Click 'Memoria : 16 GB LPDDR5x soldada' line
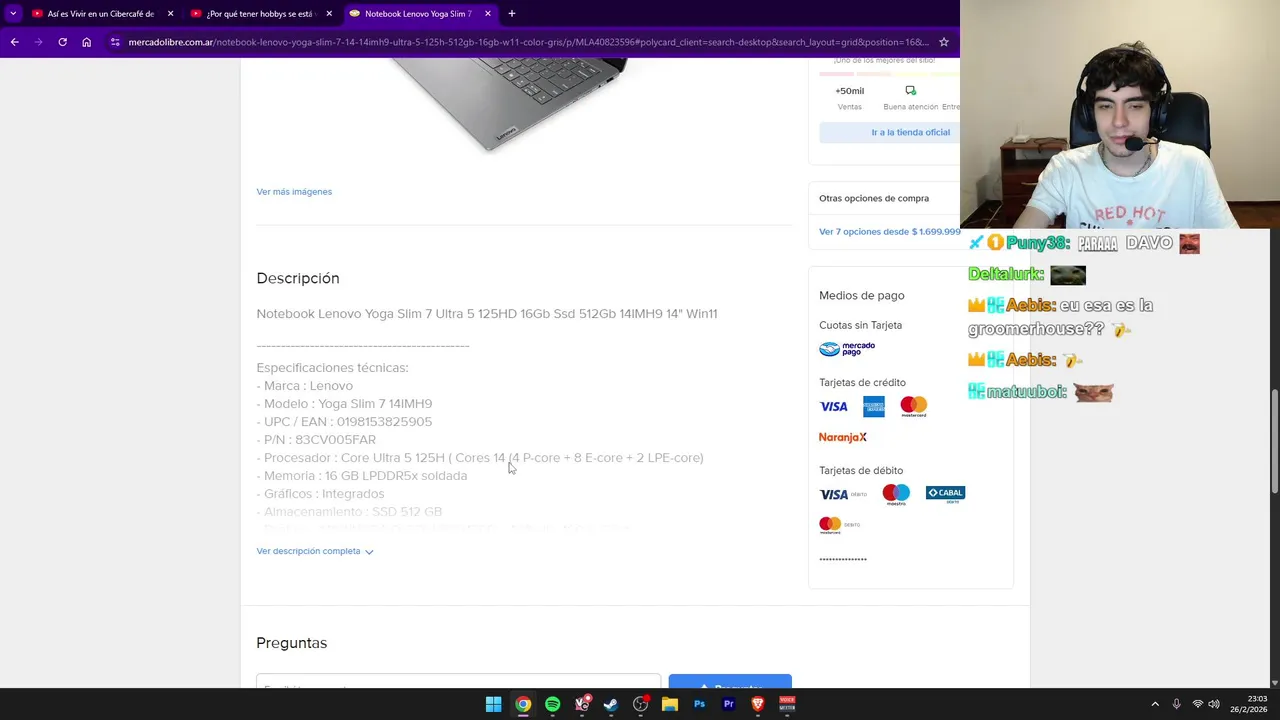The height and width of the screenshot is (720, 1280). click(x=362, y=475)
